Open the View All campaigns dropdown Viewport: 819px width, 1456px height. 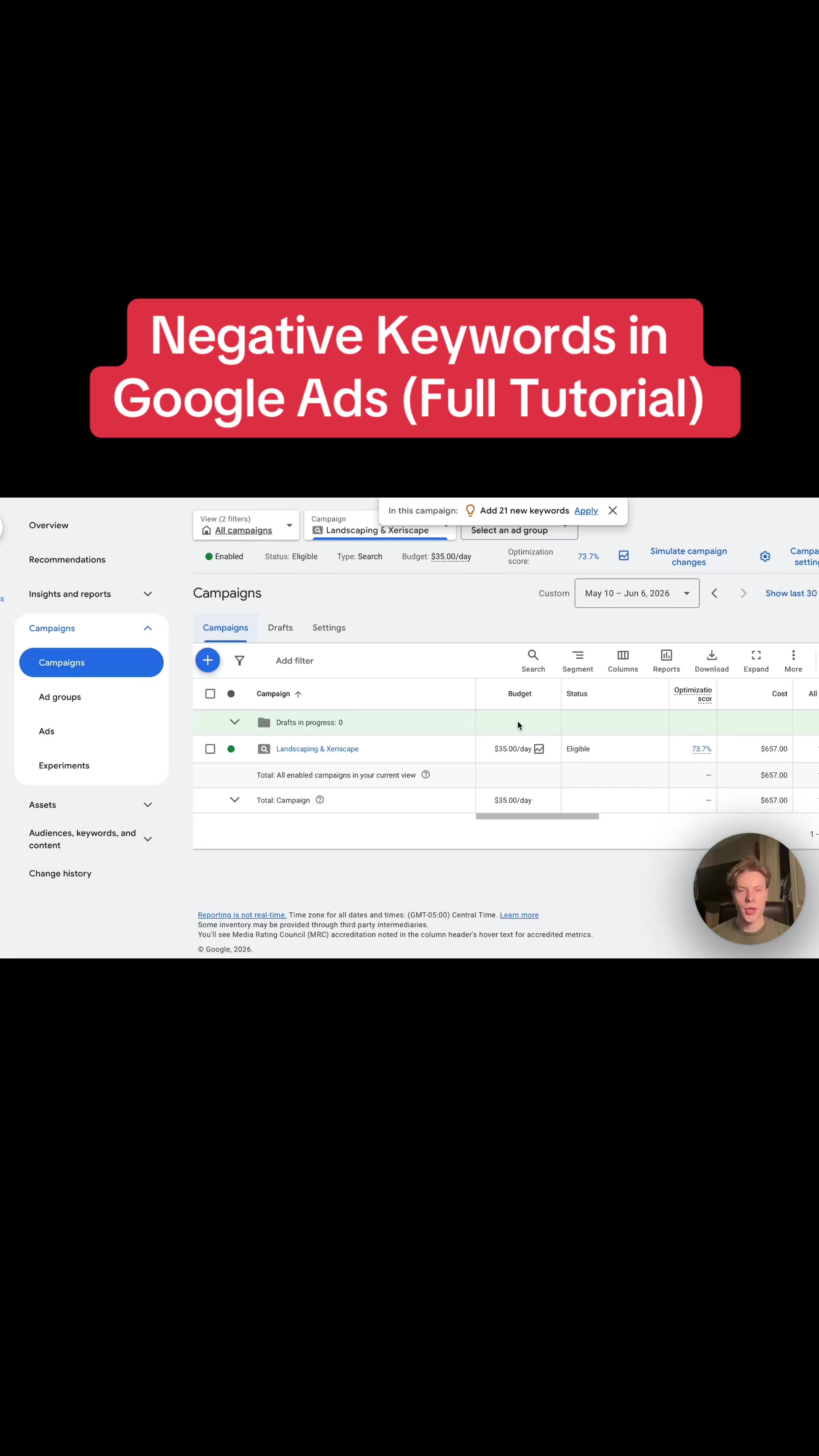(246, 525)
